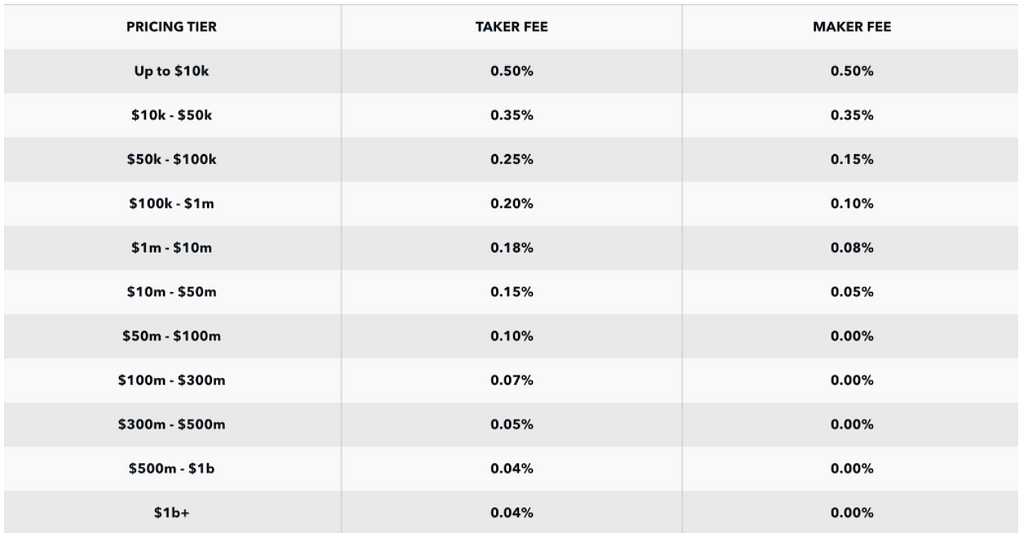Click the 0.25% taker fee value

tap(511, 159)
